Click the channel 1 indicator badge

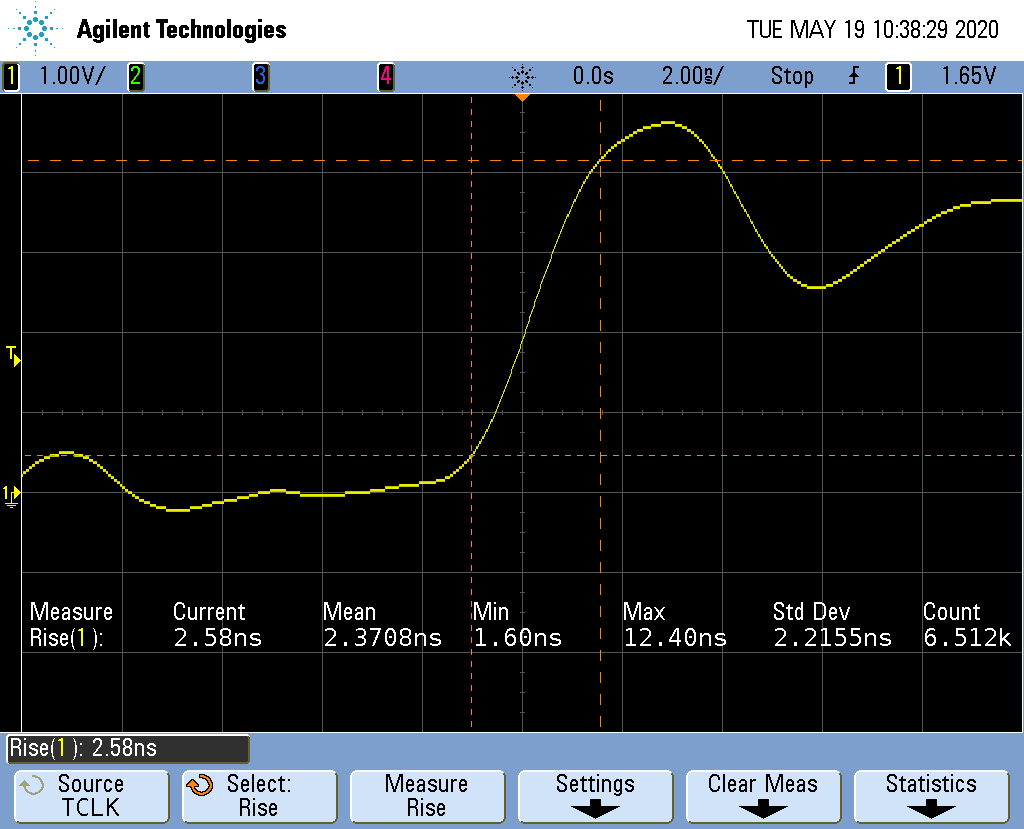pos(10,76)
